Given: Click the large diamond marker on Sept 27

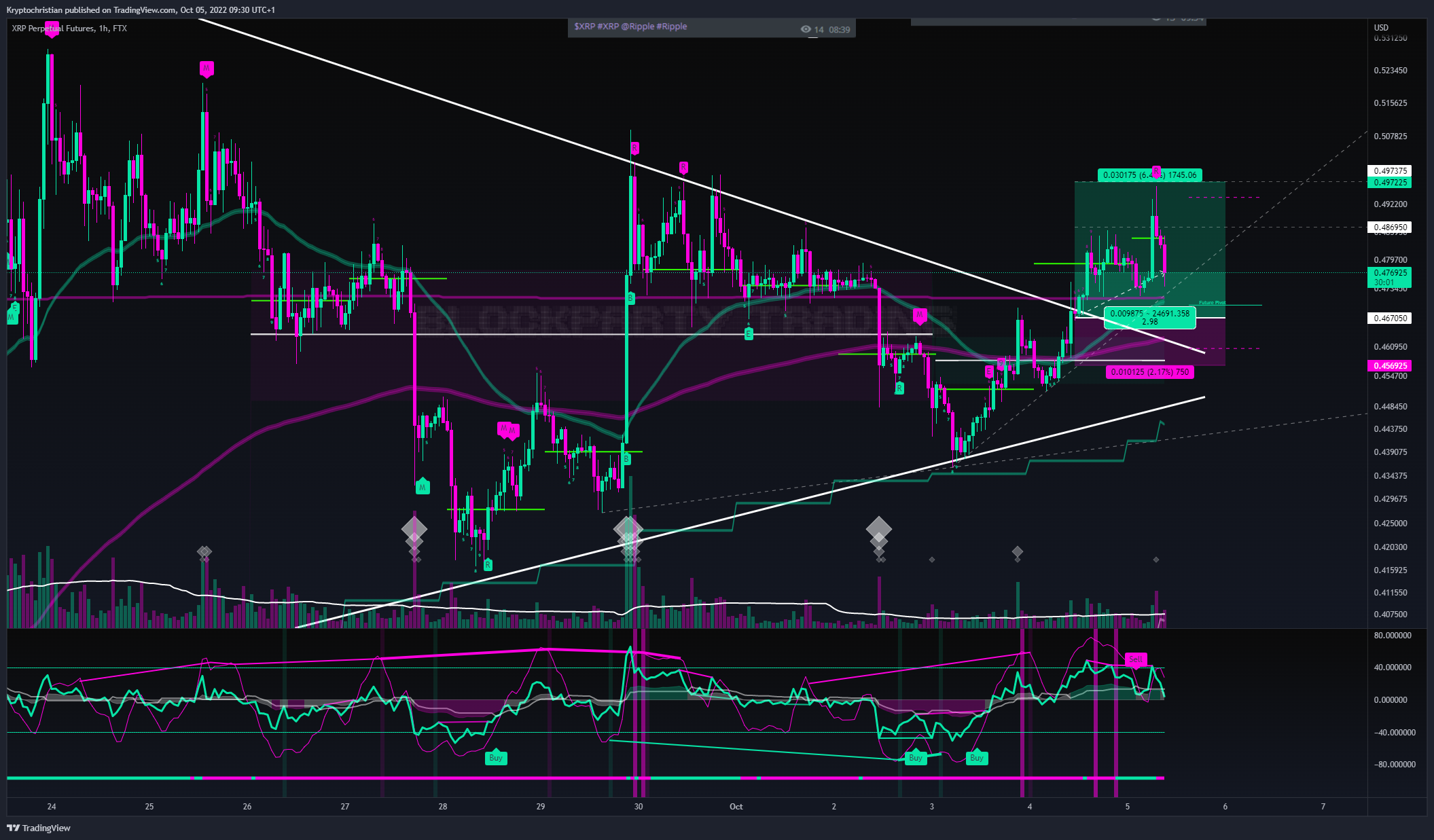Looking at the screenshot, I should [414, 528].
